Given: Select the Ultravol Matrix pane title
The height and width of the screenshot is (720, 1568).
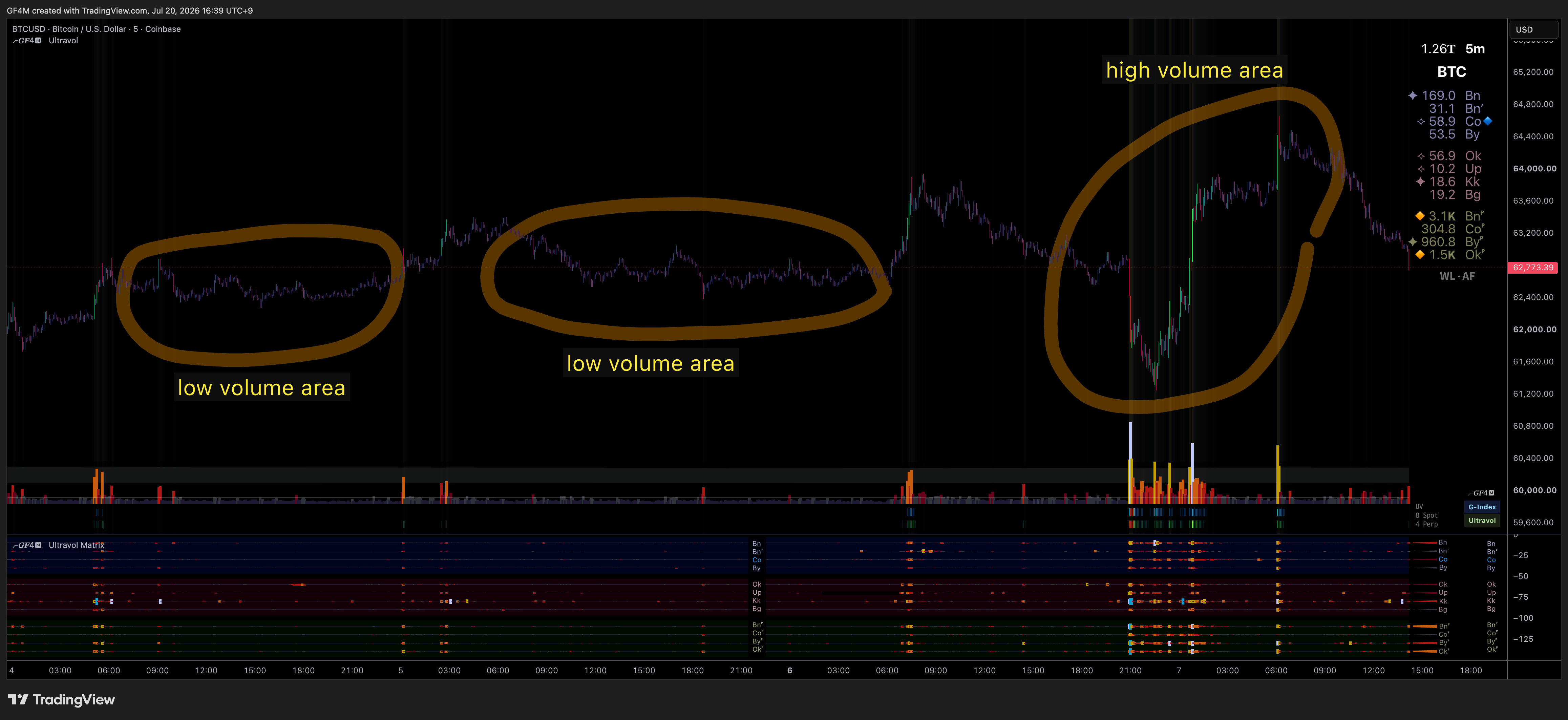Looking at the screenshot, I should (76, 545).
